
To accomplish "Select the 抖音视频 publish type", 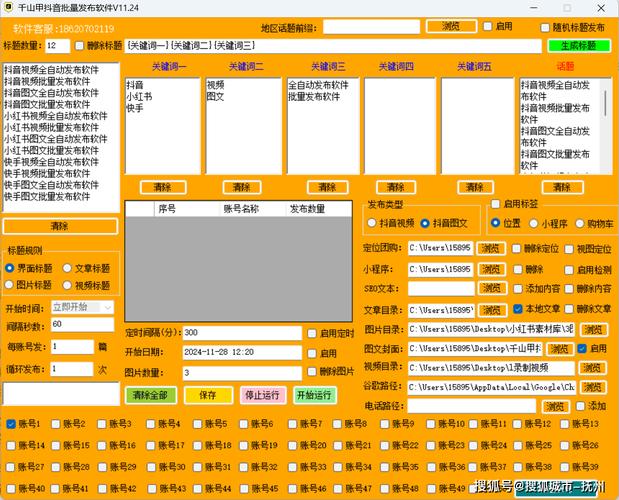I will click(x=373, y=223).
